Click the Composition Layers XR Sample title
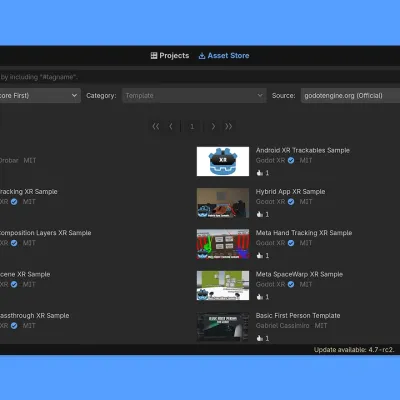400x400 pixels. coord(46,233)
